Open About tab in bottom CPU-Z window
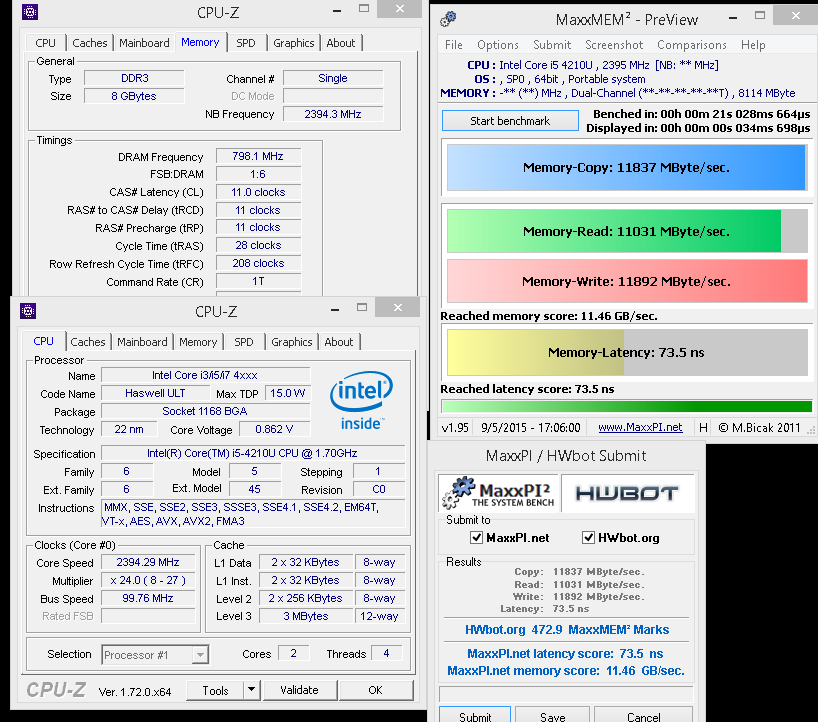The width and height of the screenshot is (818, 722). pyautogui.click(x=339, y=342)
